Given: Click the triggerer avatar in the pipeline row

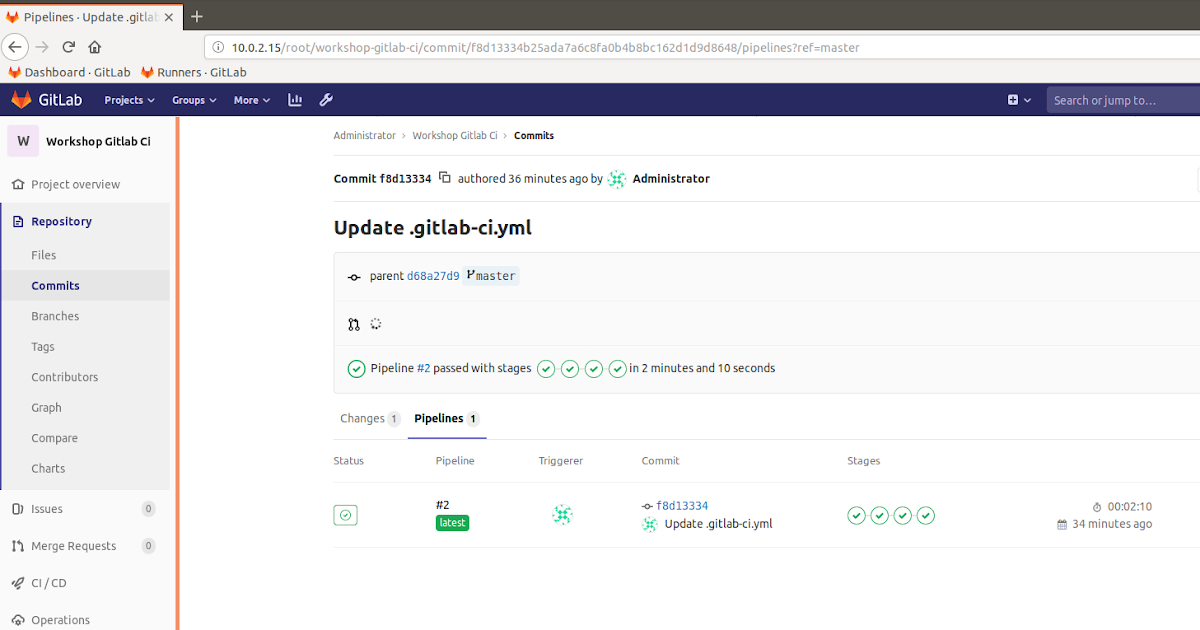Looking at the screenshot, I should 563,514.
